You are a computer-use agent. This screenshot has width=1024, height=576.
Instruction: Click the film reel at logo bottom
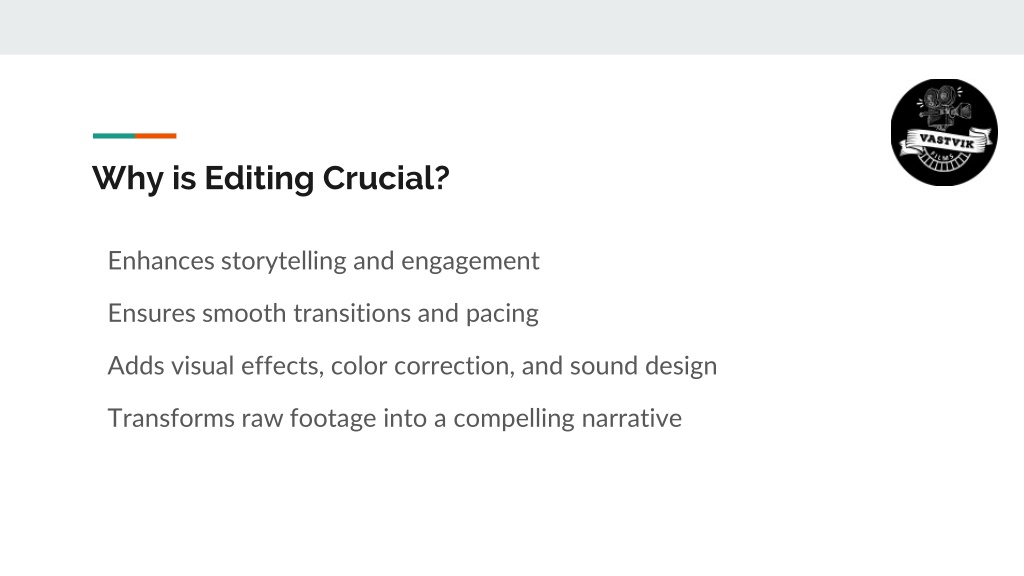pyautogui.click(x=944, y=161)
